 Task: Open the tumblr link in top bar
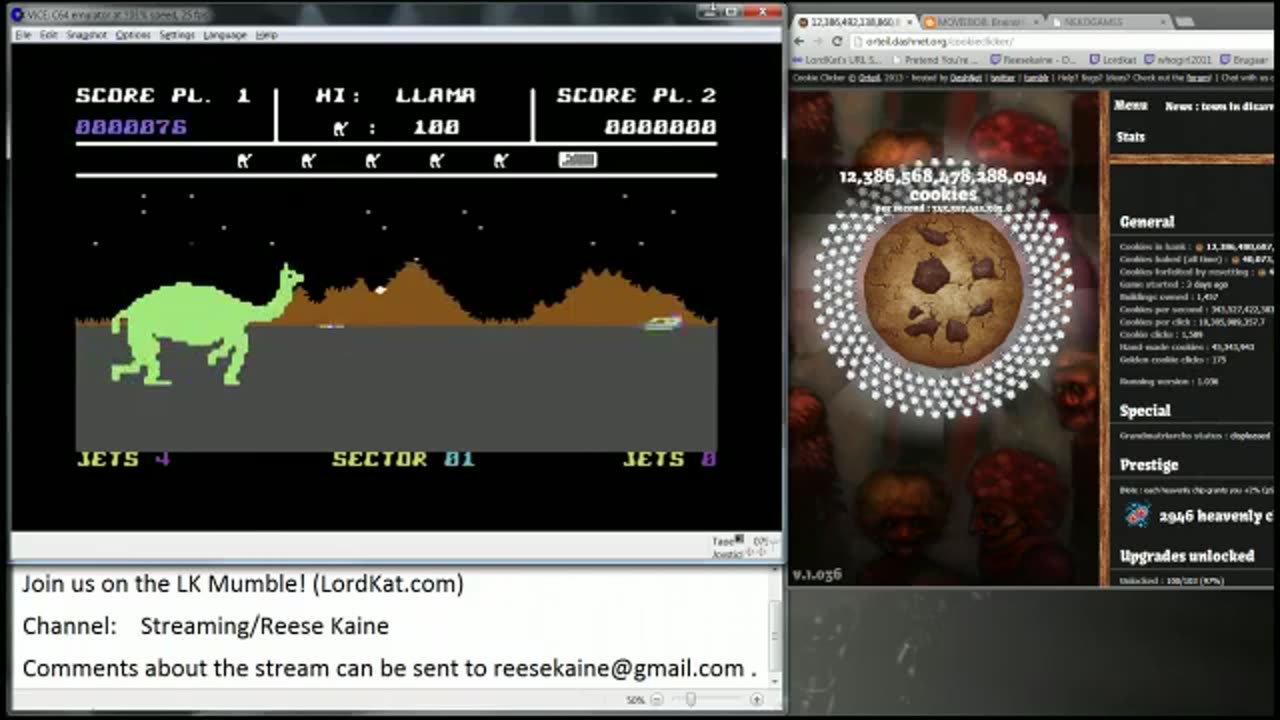coord(1035,77)
